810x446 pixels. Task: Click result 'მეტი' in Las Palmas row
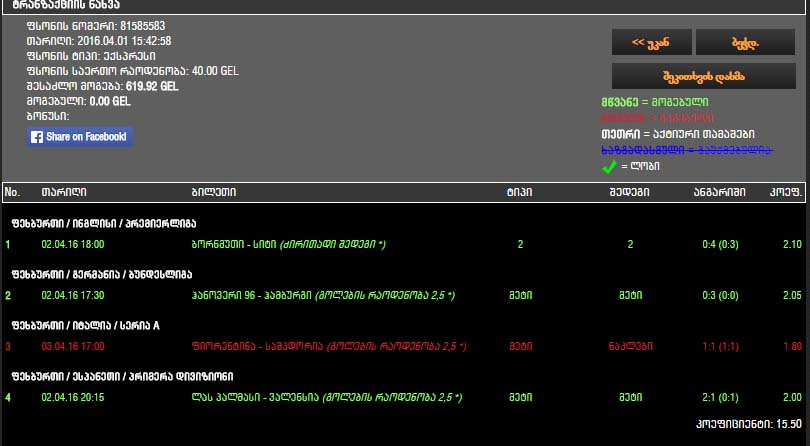pos(630,397)
